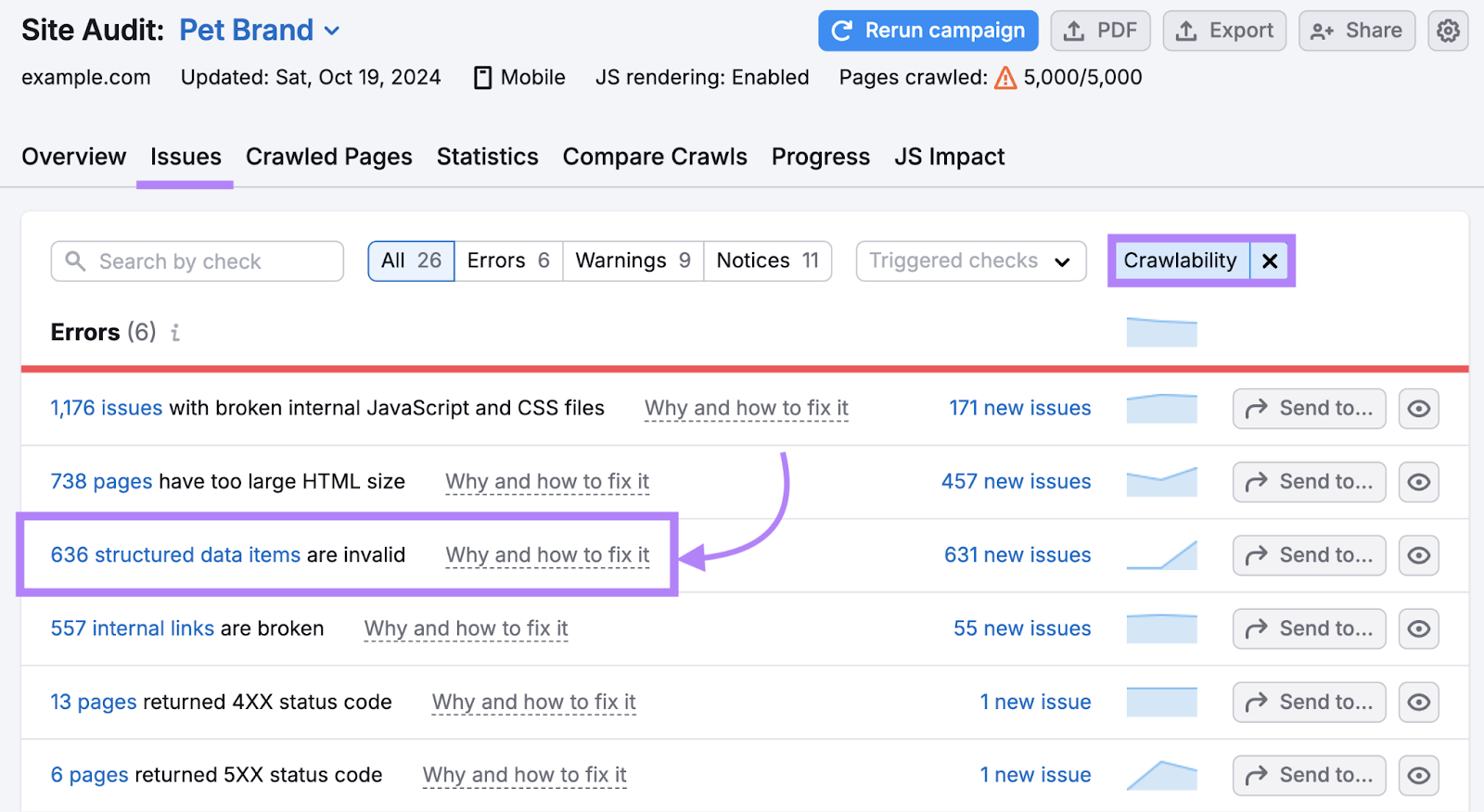Click trend chart for broken JS and CSS

click(1162, 409)
